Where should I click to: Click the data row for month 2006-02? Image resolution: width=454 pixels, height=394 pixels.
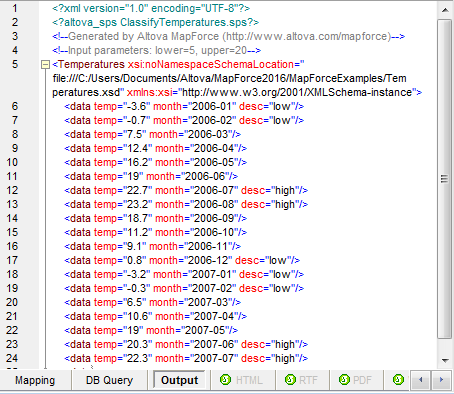coord(184,120)
